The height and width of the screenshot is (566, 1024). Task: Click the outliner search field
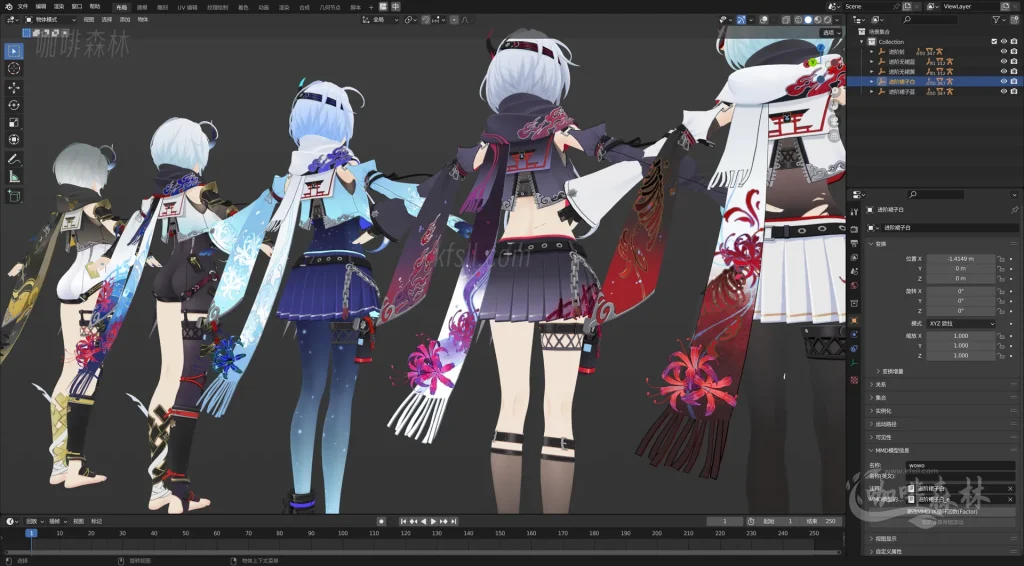pos(931,20)
